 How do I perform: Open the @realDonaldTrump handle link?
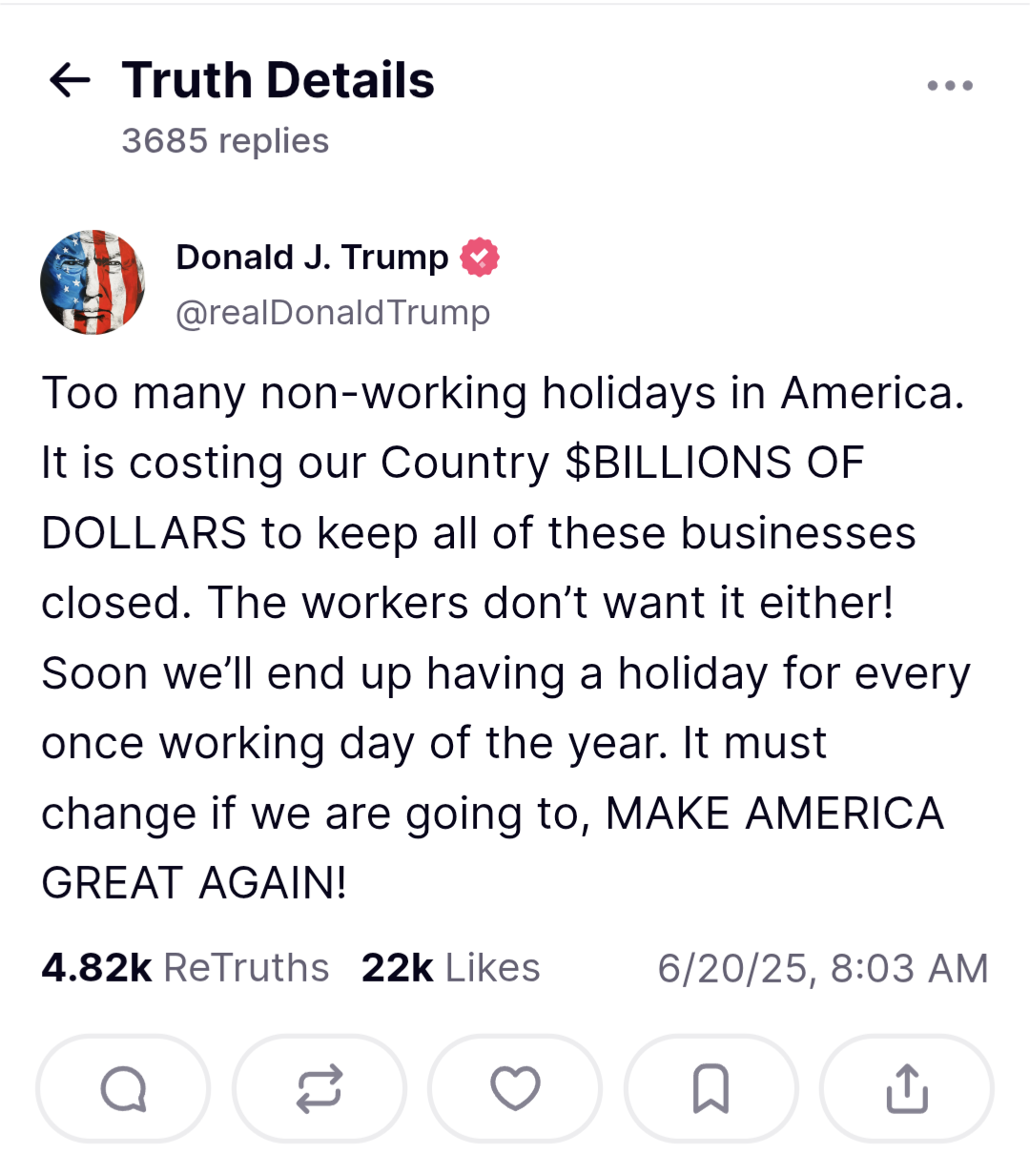(x=333, y=313)
